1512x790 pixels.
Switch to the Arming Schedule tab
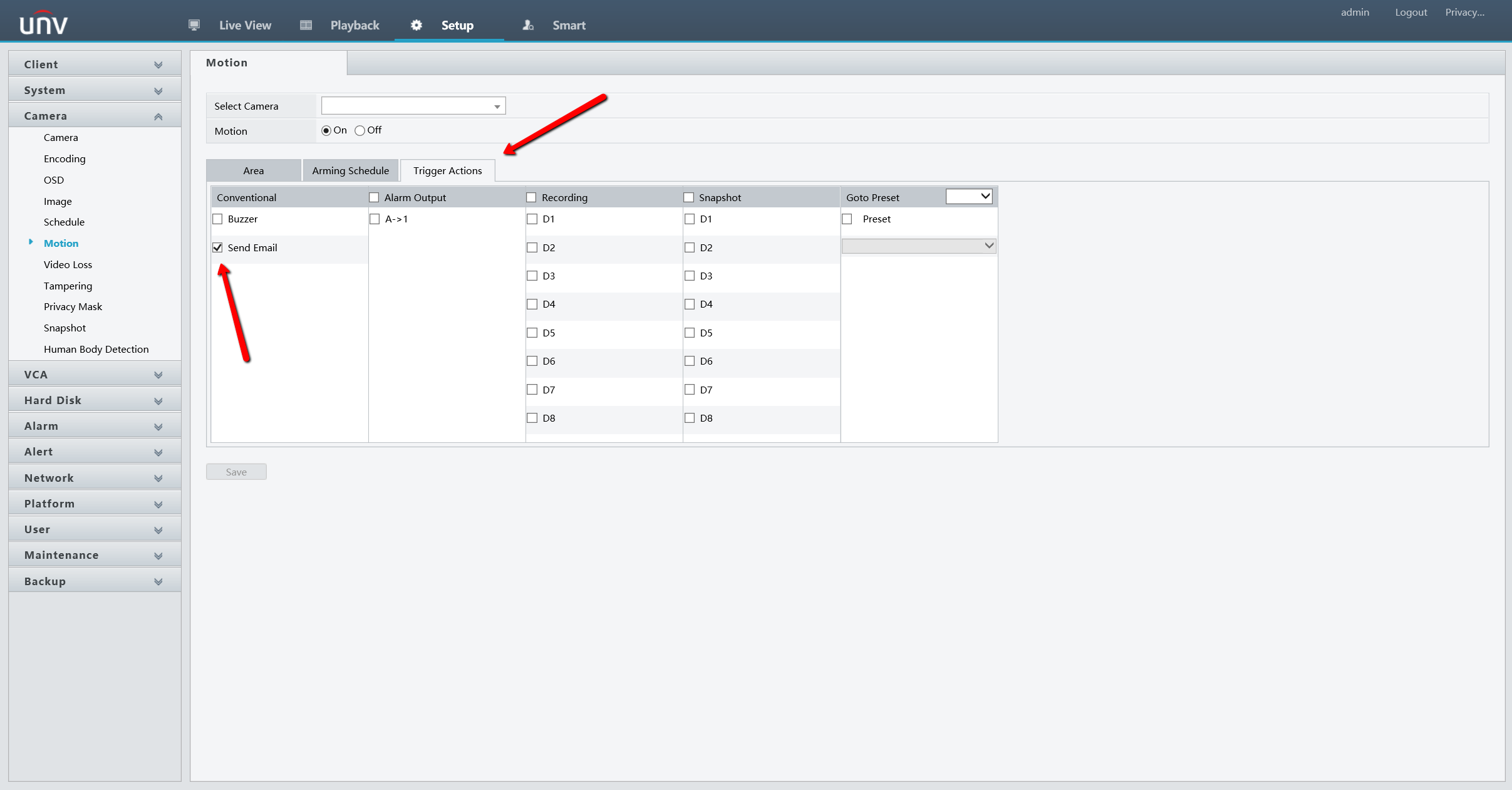[x=350, y=170]
